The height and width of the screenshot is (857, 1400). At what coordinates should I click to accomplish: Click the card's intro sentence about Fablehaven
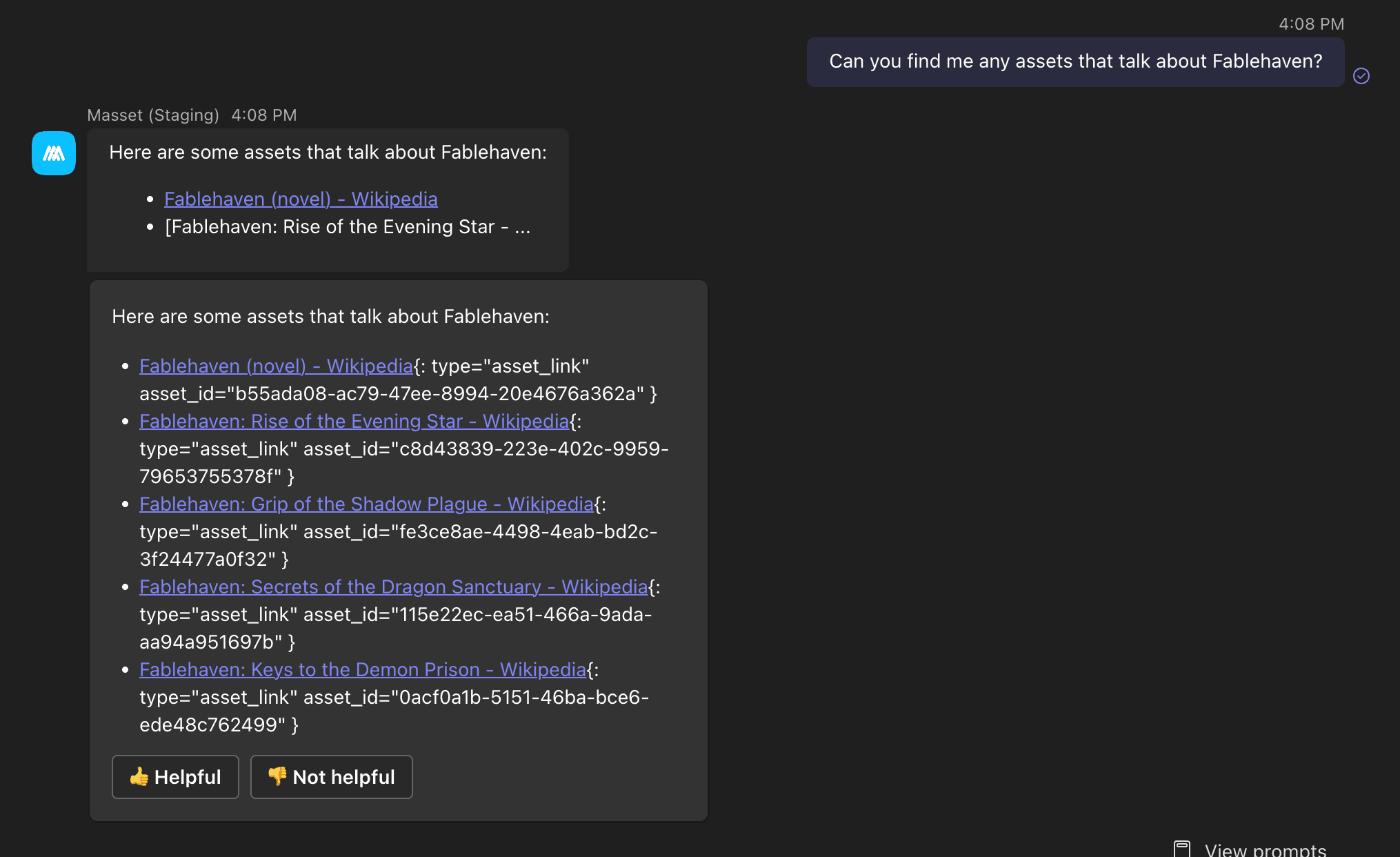(330, 317)
